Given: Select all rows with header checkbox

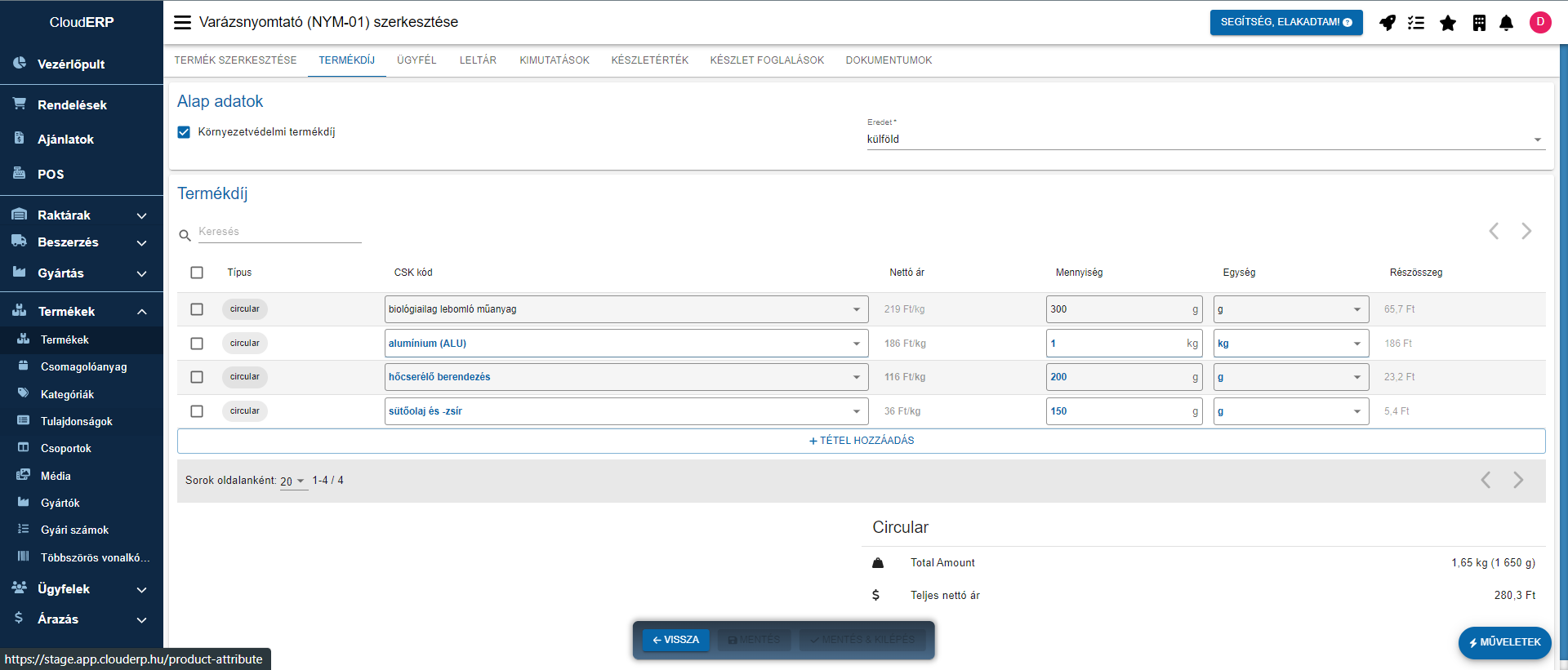Looking at the screenshot, I should [x=197, y=273].
